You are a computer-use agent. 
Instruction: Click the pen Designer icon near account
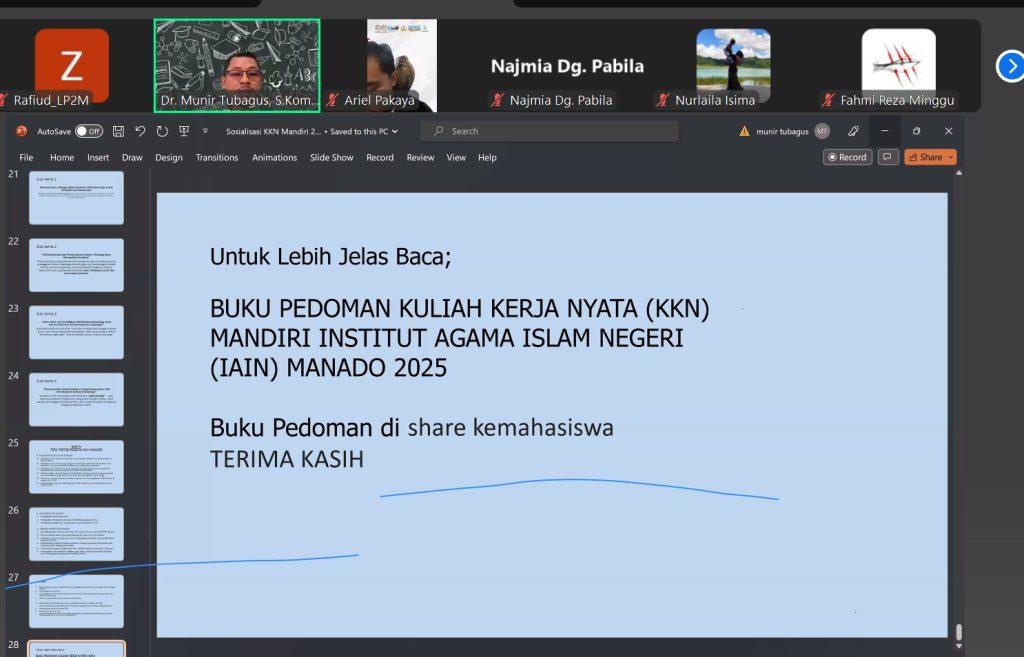pos(853,131)
